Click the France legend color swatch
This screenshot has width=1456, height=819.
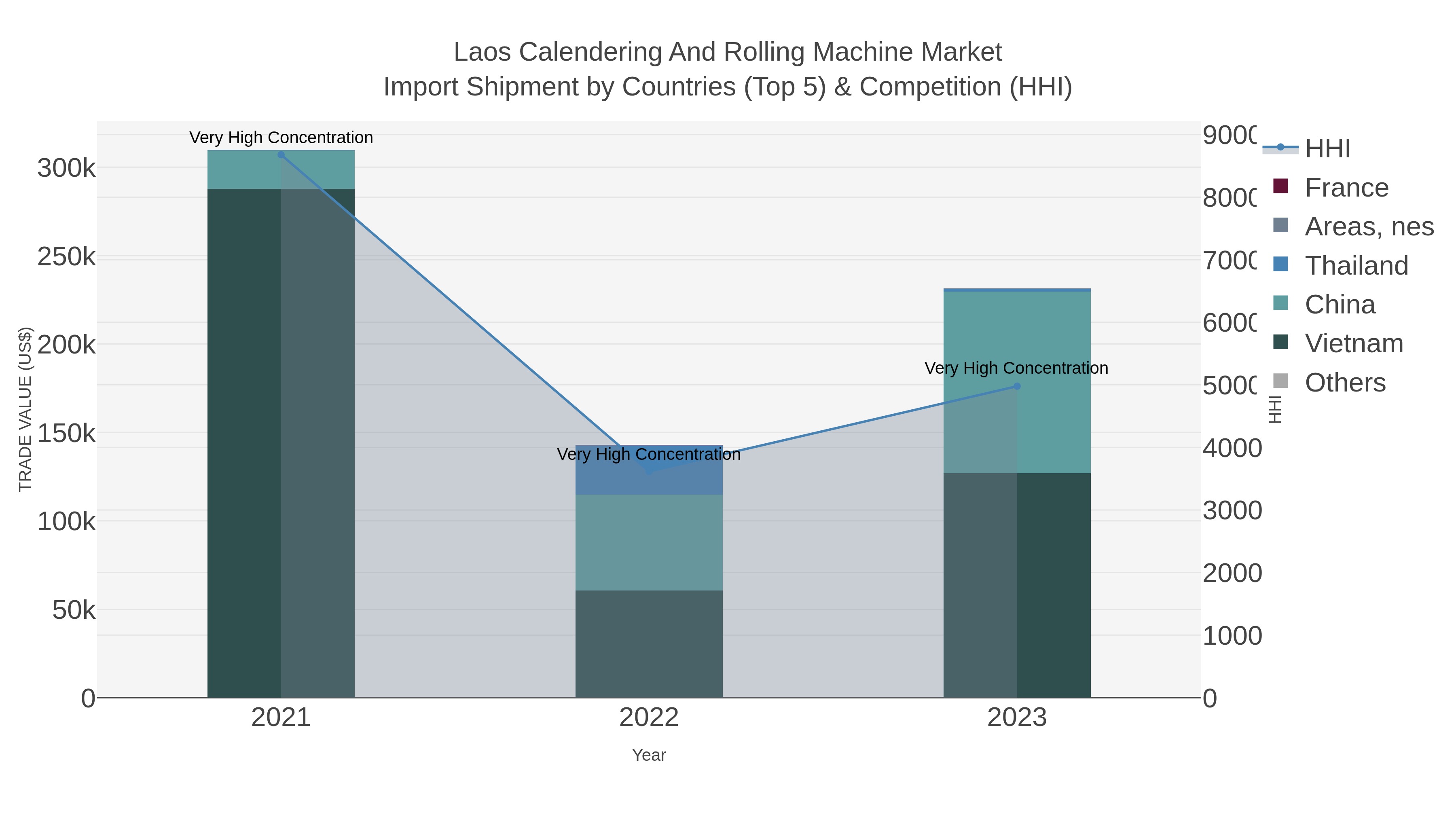[1281, 186]
